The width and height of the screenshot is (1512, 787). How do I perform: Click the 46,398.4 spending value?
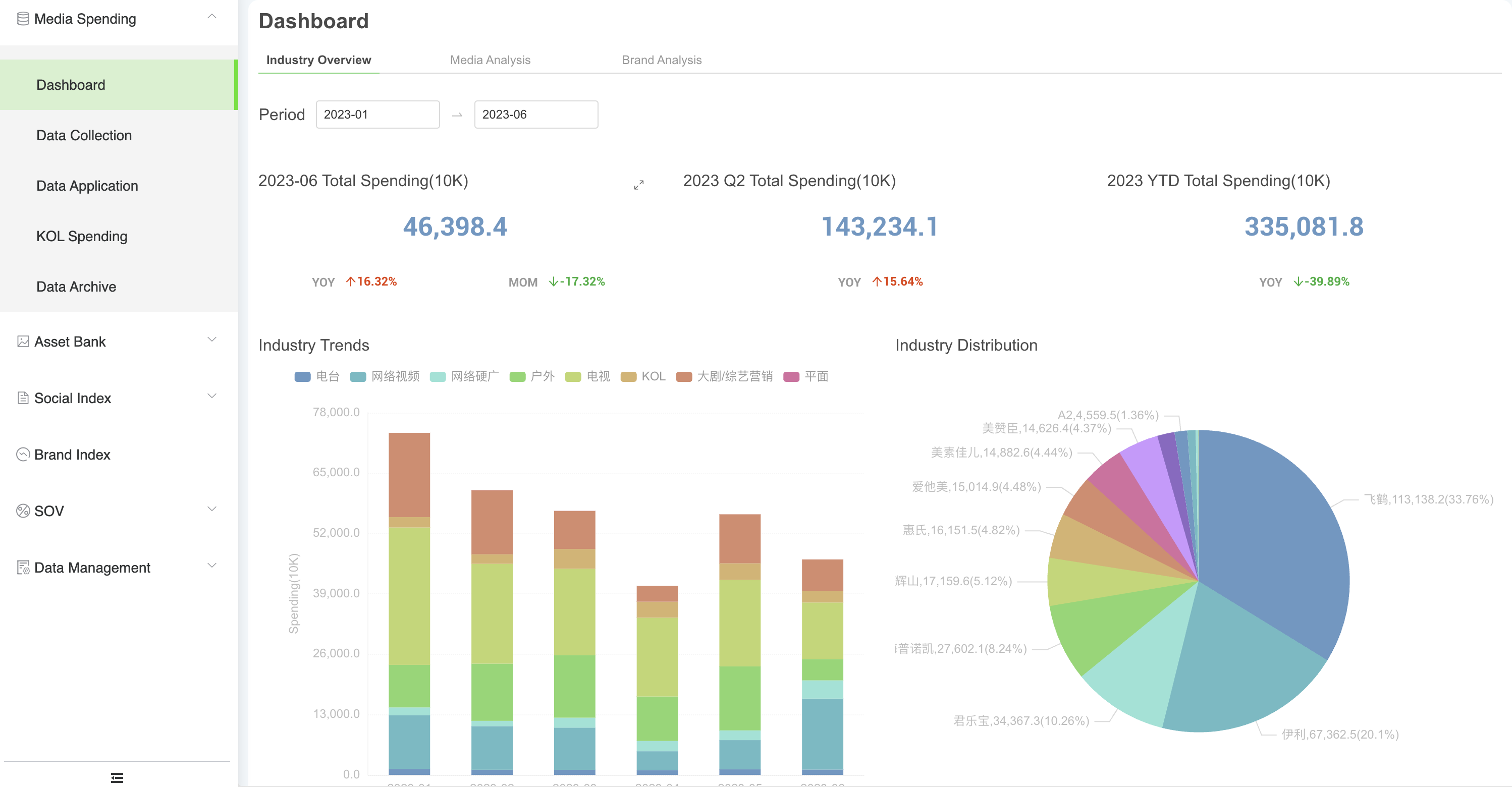coord(455,227)
